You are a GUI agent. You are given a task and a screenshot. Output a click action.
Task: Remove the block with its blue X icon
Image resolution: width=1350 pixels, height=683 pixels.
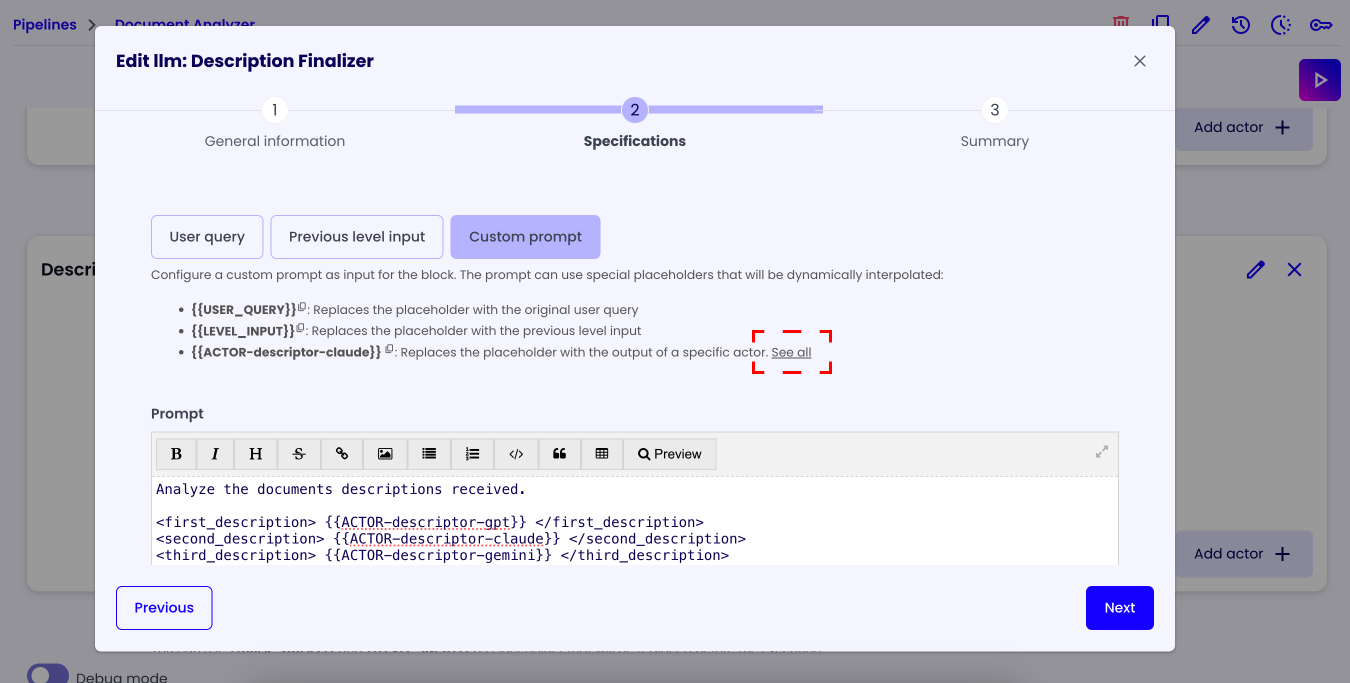pyautogui.click(x=1295, y=270)
